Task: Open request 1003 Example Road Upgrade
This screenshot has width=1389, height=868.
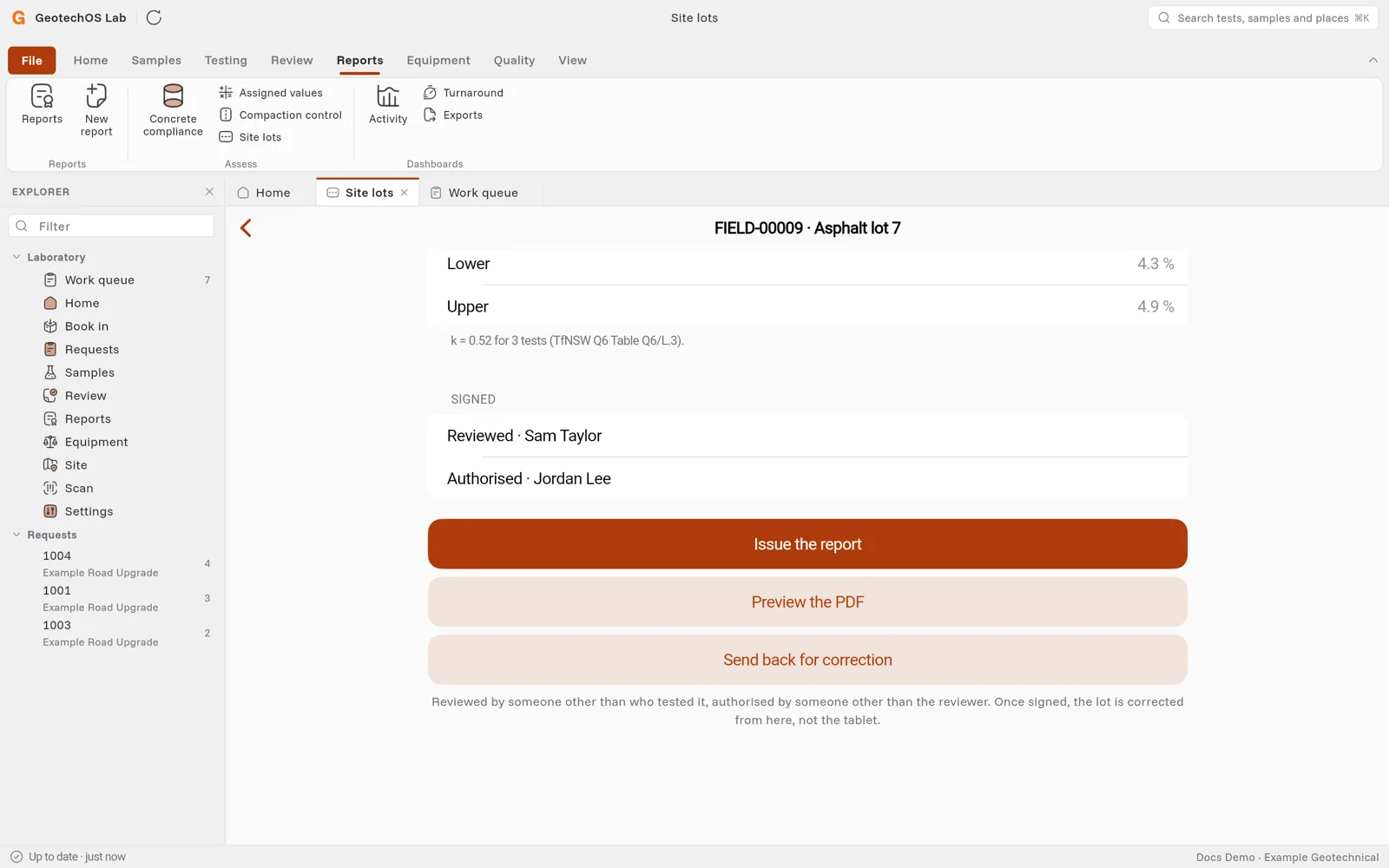Action: pyautogui.click(x=111, y=634)
